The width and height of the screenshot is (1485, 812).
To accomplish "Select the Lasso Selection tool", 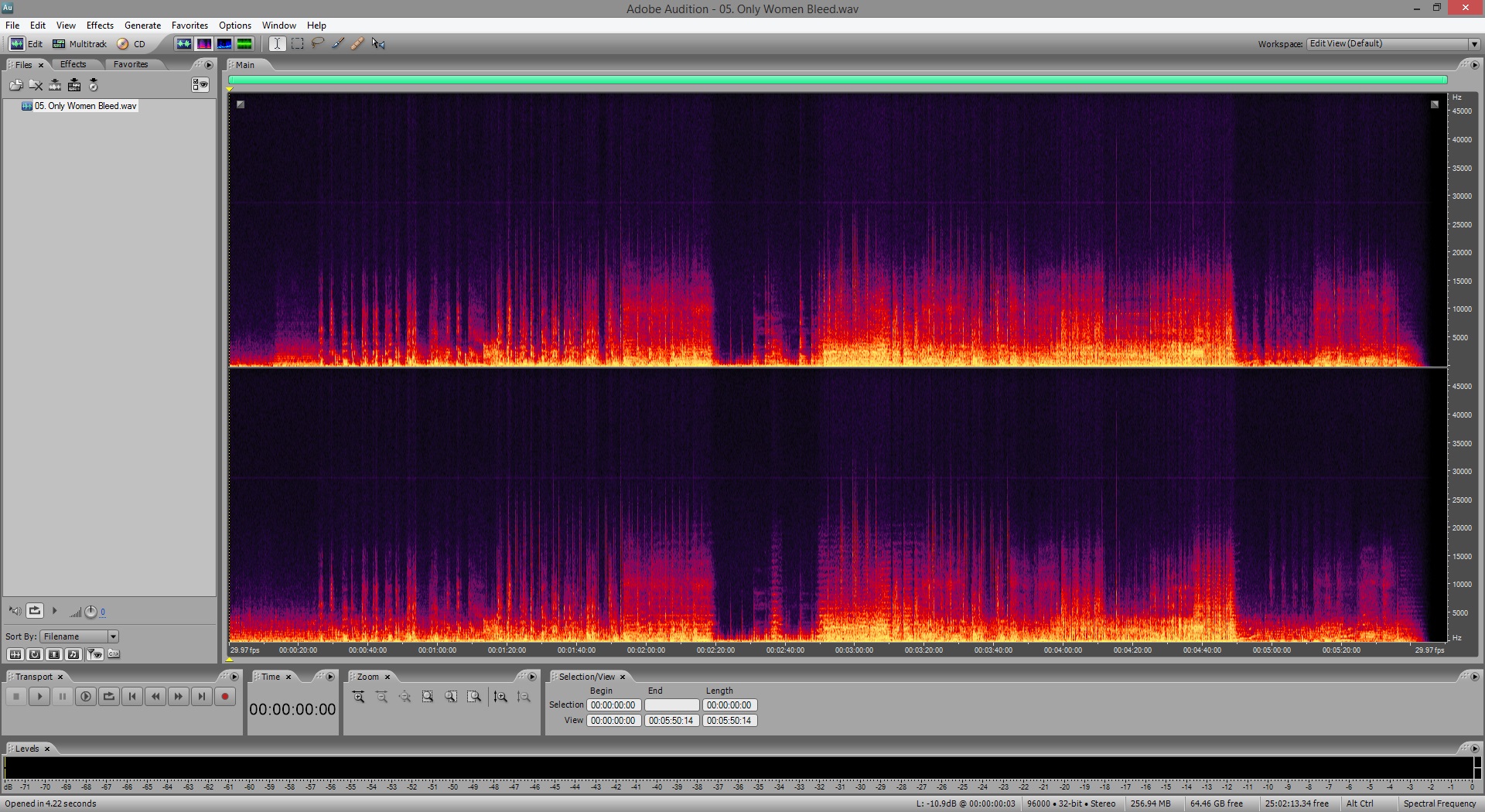I will tap(317, 43).
